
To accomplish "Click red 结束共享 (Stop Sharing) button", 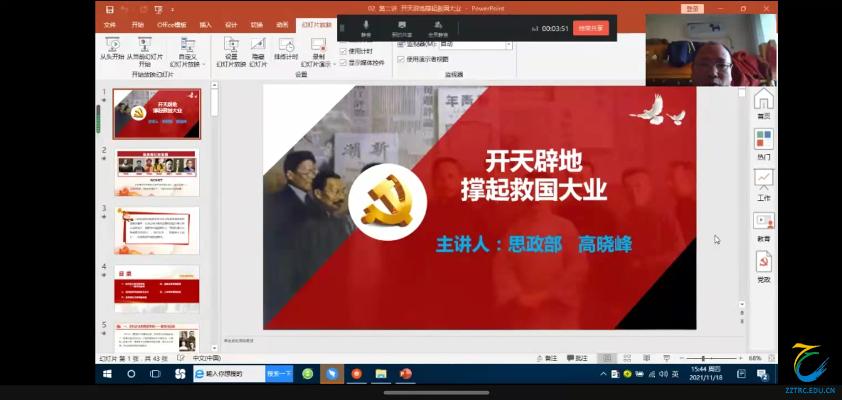I will pos(591,28).
